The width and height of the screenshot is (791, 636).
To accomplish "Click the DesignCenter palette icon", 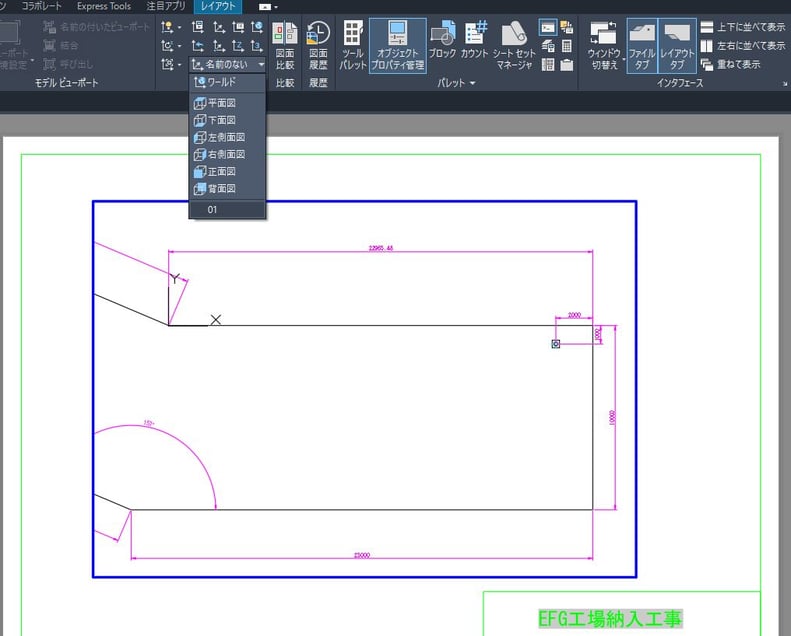I will (548, 65).
